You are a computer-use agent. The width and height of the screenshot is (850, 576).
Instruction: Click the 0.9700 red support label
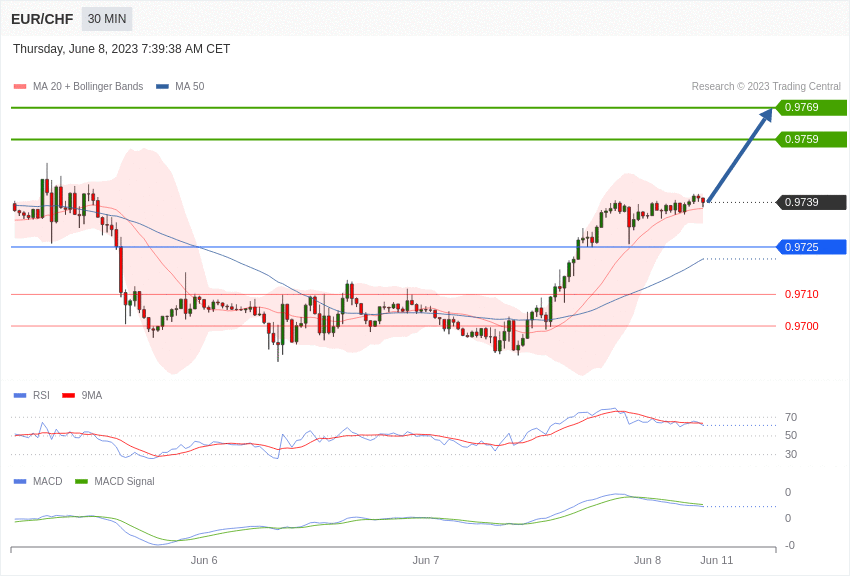(802, 326)
